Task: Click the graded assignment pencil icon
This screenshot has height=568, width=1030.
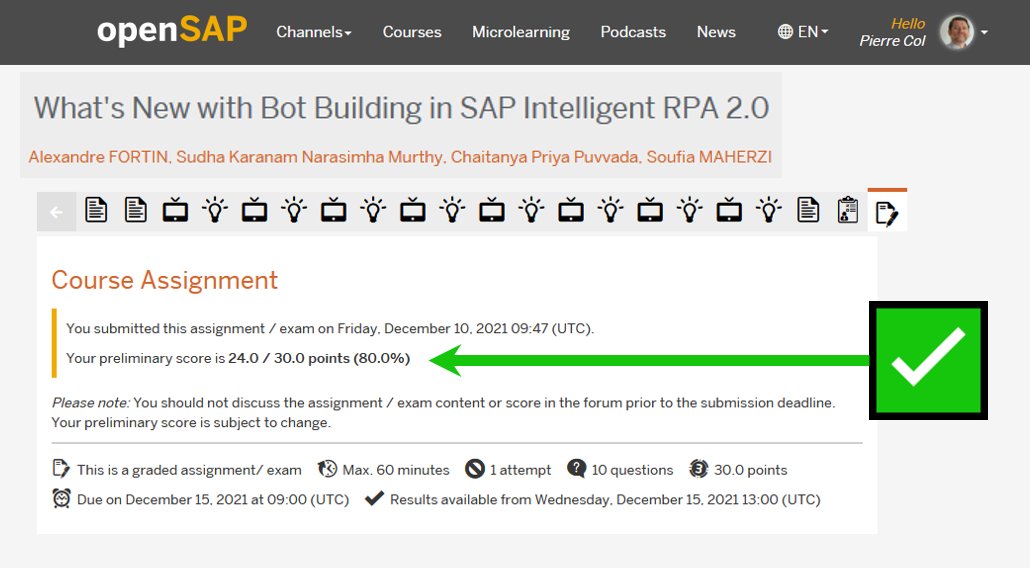Action: (61, 469)
